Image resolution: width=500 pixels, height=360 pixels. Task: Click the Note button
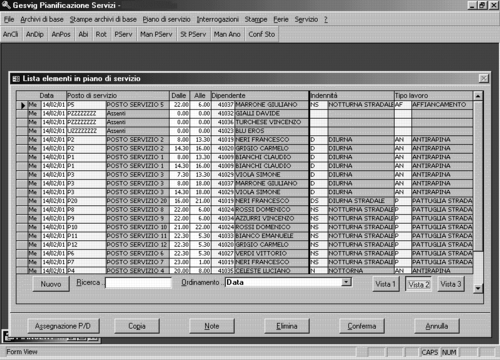point(212,326)
